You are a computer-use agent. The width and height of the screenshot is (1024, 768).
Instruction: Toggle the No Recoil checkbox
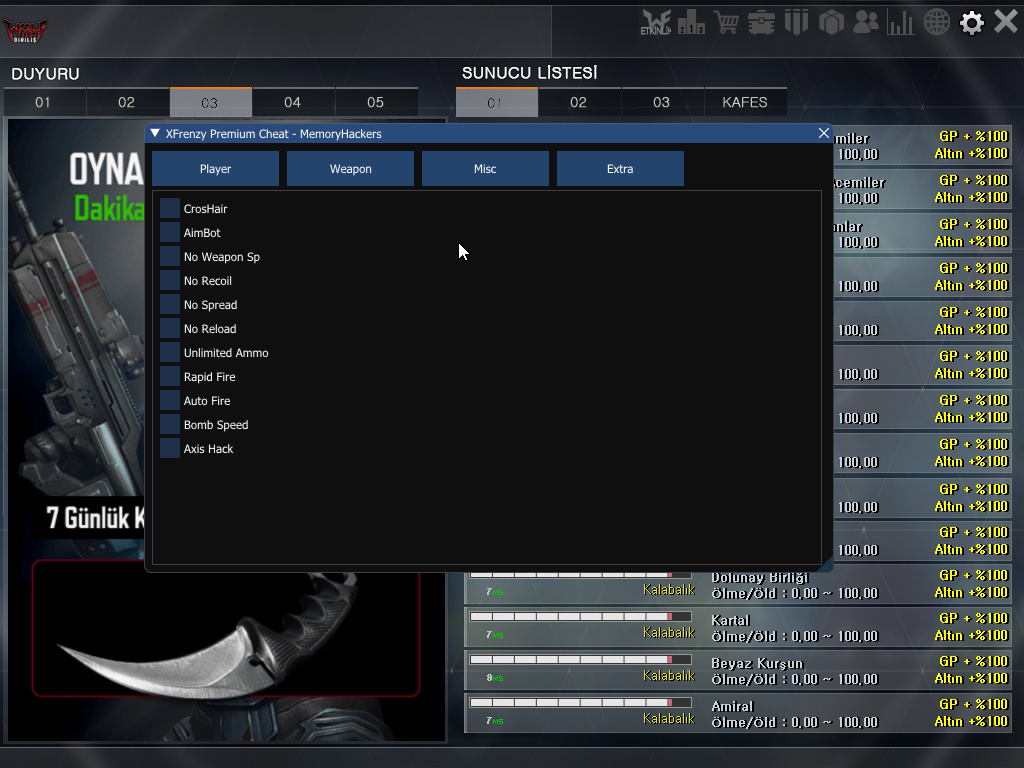click(170, 281)
